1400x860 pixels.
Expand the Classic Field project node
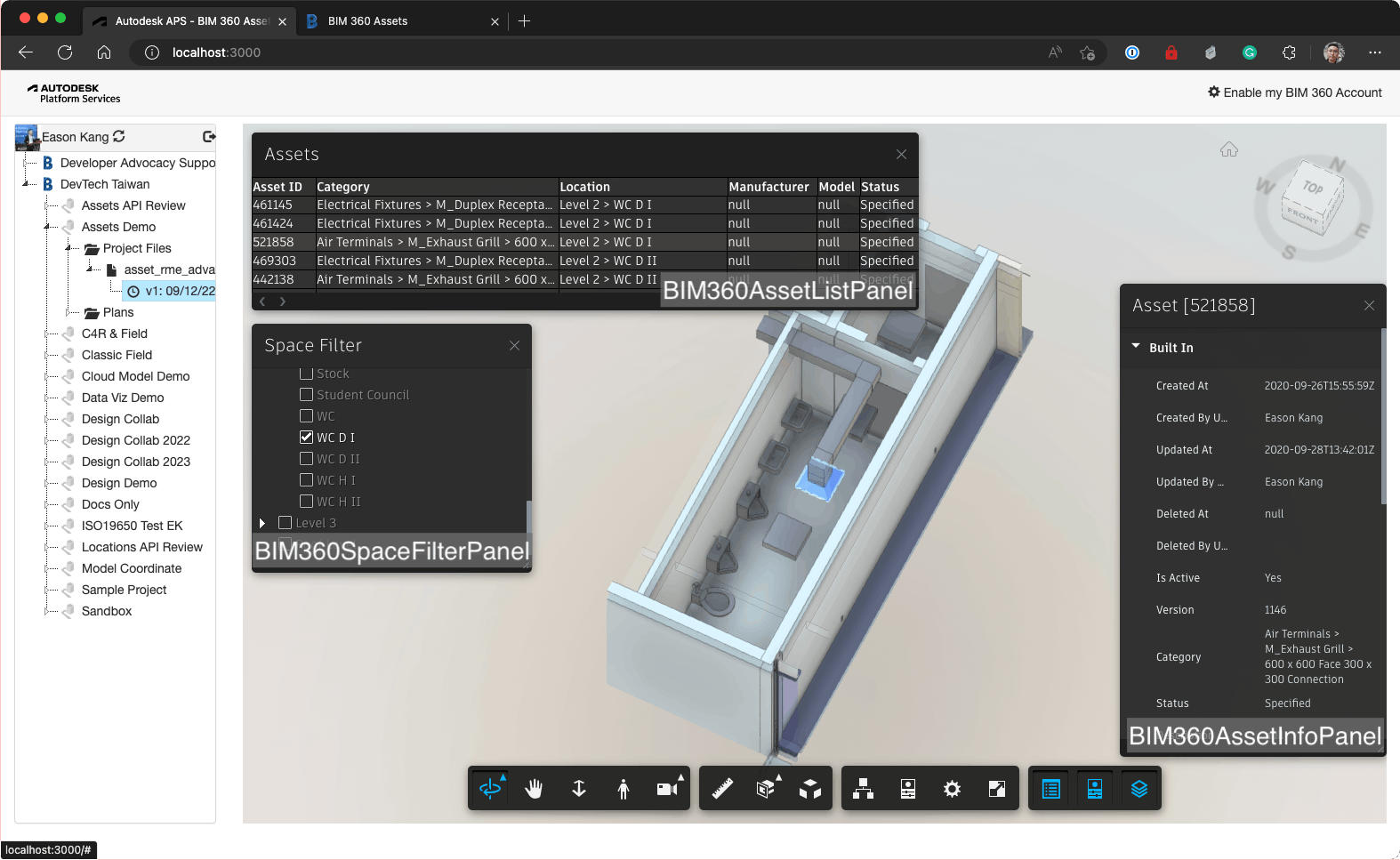pyautogui.click(x=46, y=355)
